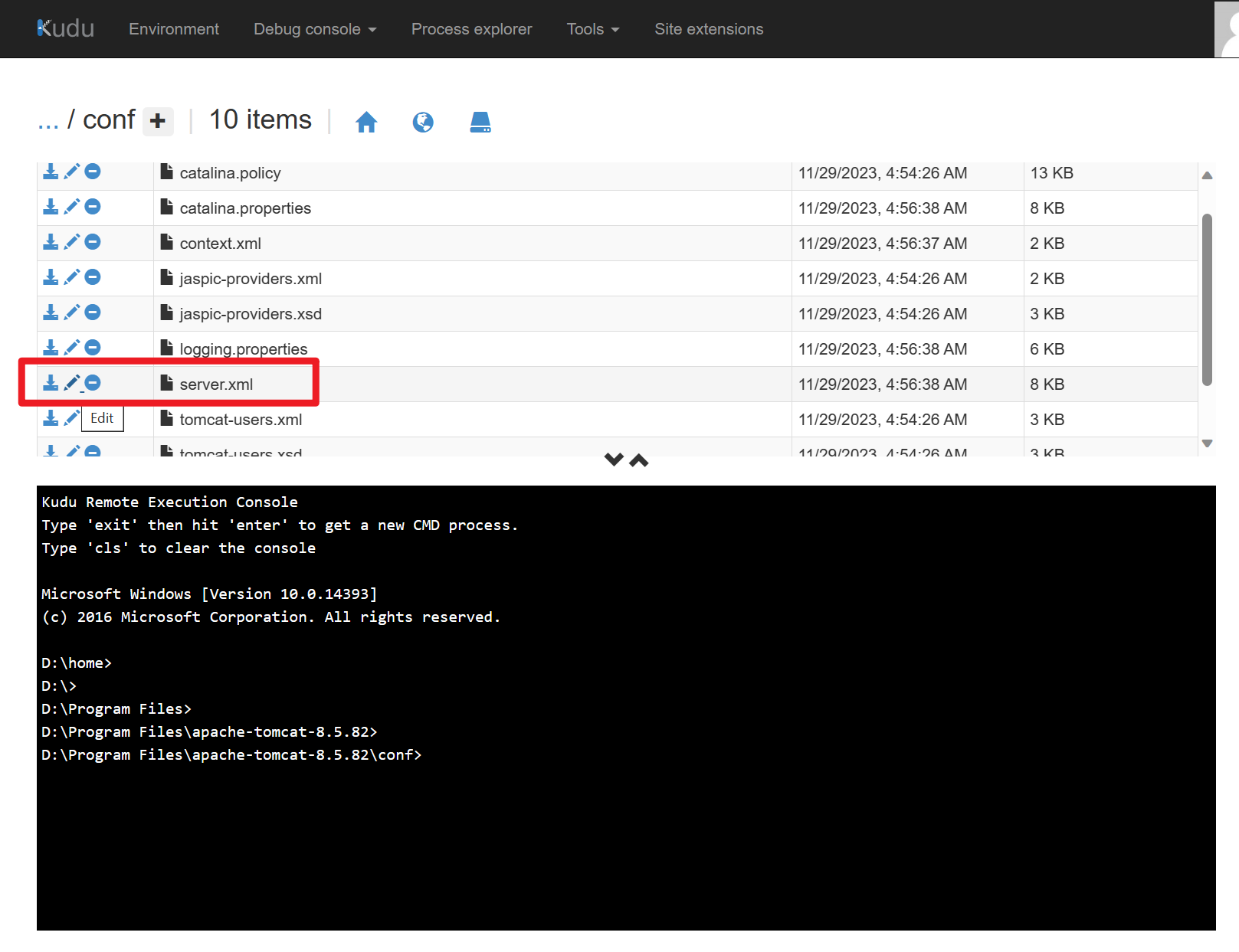The height and width of the screenshot is (952, 1239).
Task: Click the globe site root icon
Action: 423,122
